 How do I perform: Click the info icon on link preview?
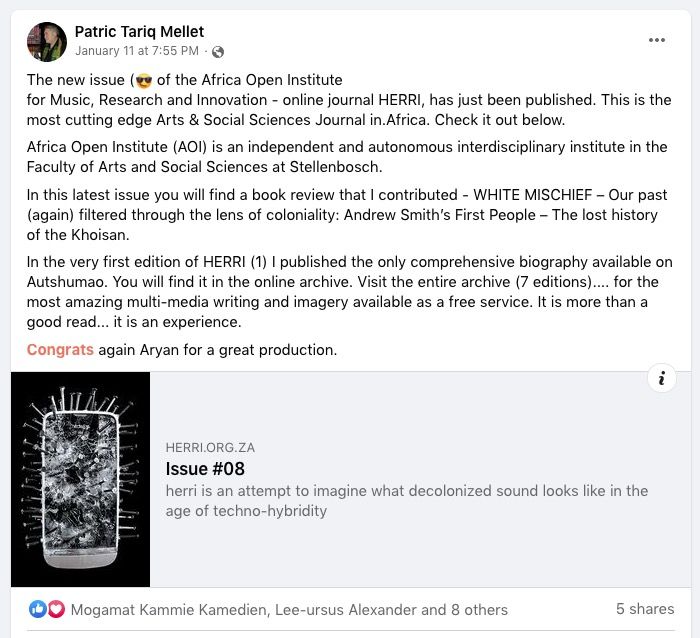(x=662, y=378)
